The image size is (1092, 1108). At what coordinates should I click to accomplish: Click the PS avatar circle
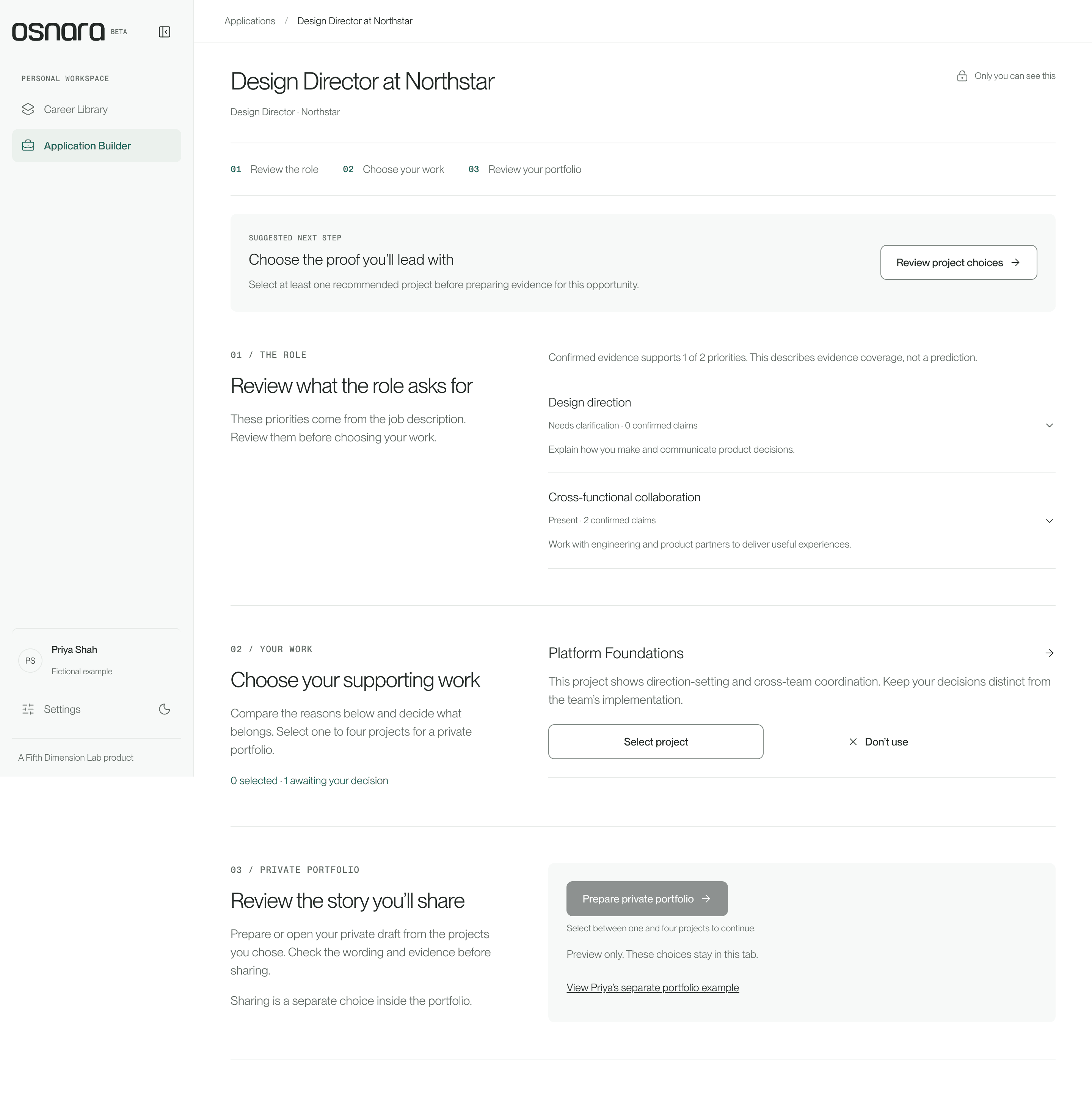coord(30,661)
